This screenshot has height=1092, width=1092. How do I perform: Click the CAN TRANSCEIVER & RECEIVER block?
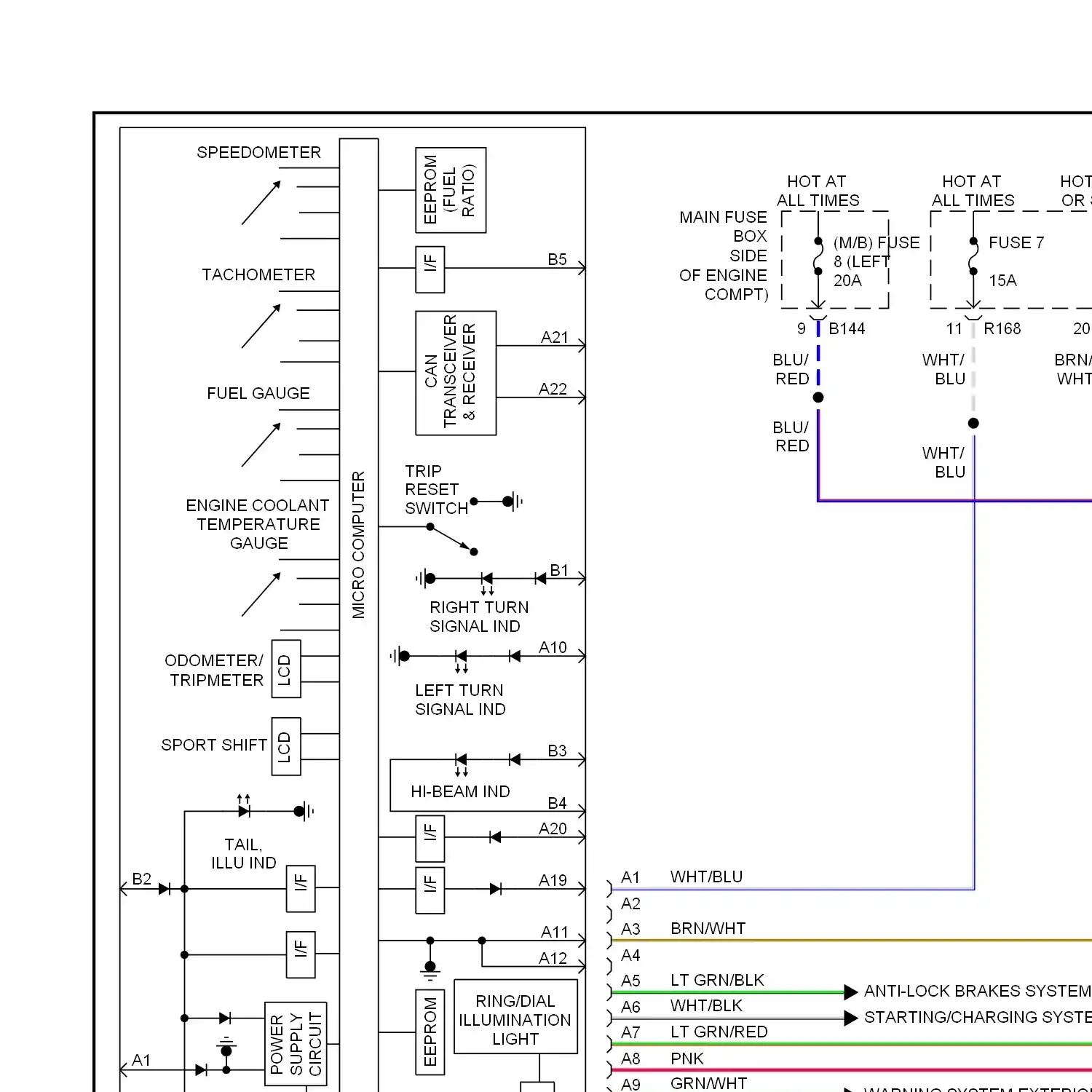pyautogui.click(x=456, y=373)
